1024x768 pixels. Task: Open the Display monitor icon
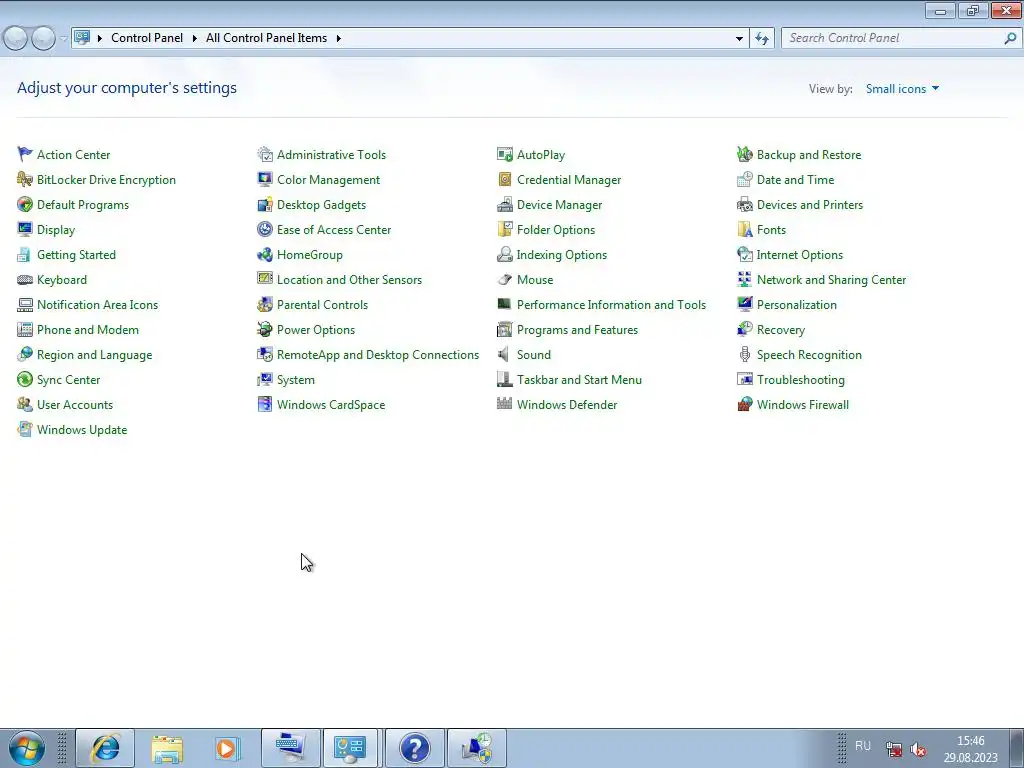click(25, 229)
